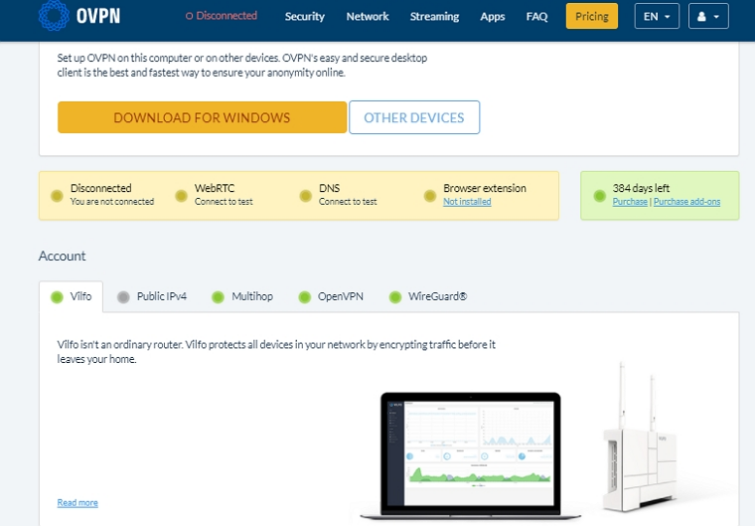Switch to the WireGuard tab
The image size is (755, 526).
pyautogui.click(x=428, y=297)
